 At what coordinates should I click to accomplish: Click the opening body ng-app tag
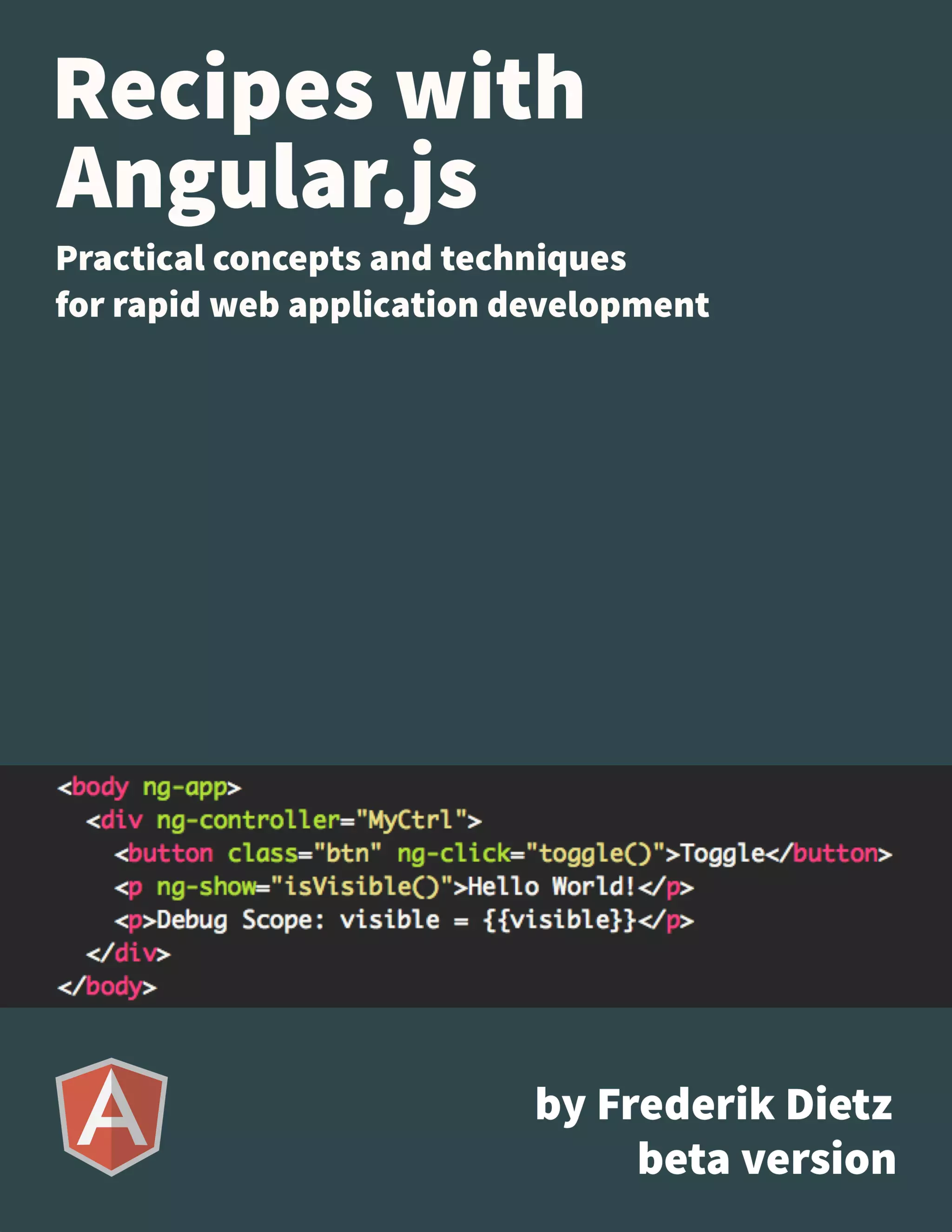point(150,787)
